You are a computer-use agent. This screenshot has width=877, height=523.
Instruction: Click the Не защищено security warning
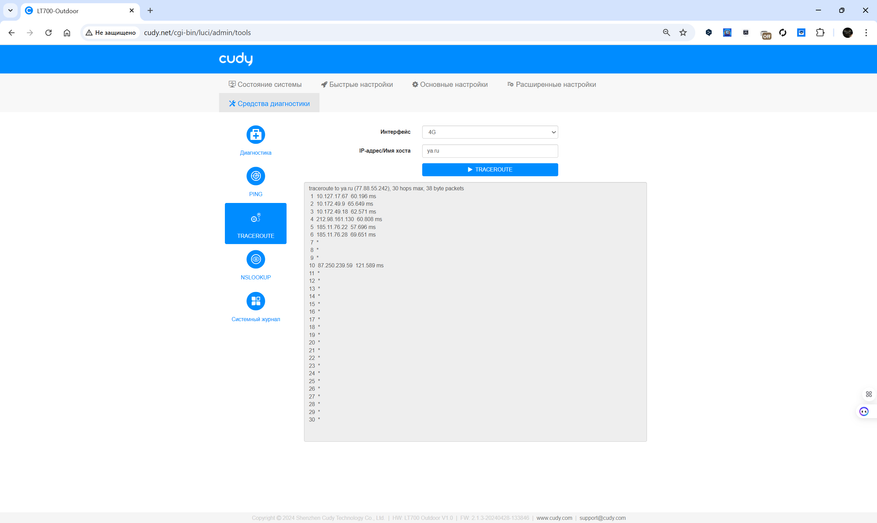(x=111, y=32)
